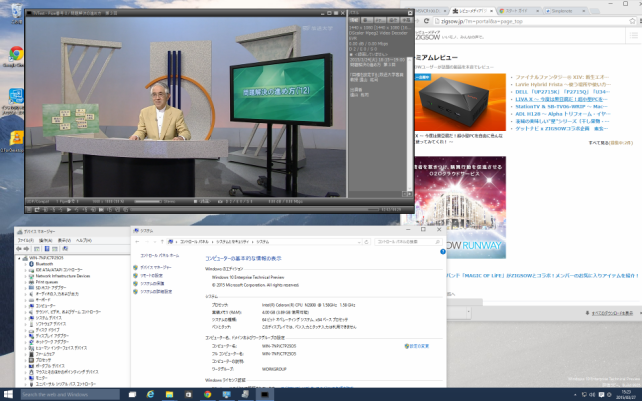Image resolution: width=642 pixels, height=401 pixels.
Task: Select the システム デバイス tree item
Action: point(48,318)
